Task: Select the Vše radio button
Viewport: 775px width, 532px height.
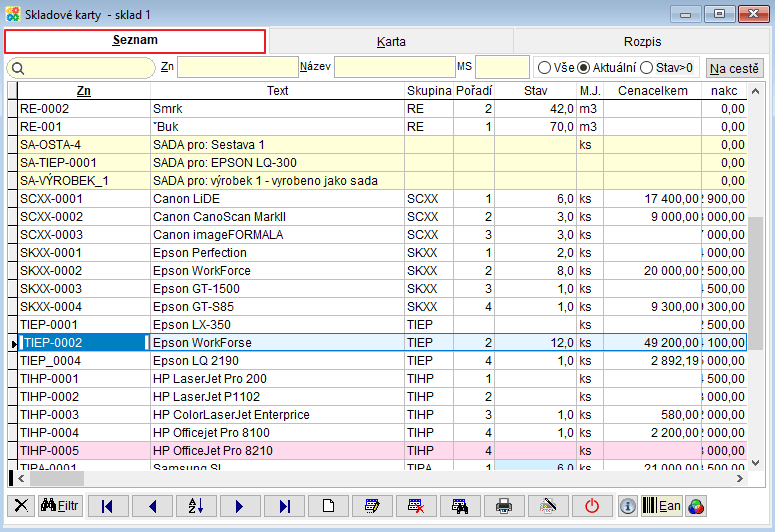Action: click(544, 67)
